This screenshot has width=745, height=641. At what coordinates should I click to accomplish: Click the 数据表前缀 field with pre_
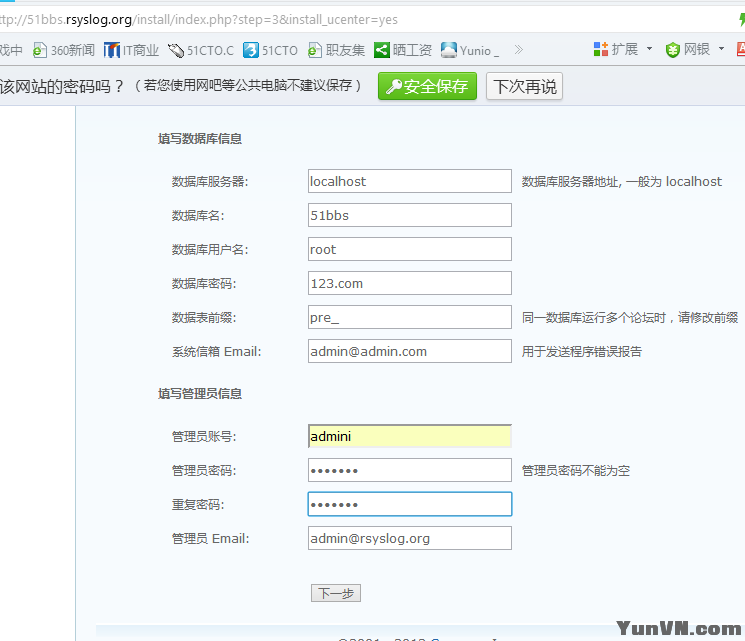pyautogui.click(x=410, y=317)
